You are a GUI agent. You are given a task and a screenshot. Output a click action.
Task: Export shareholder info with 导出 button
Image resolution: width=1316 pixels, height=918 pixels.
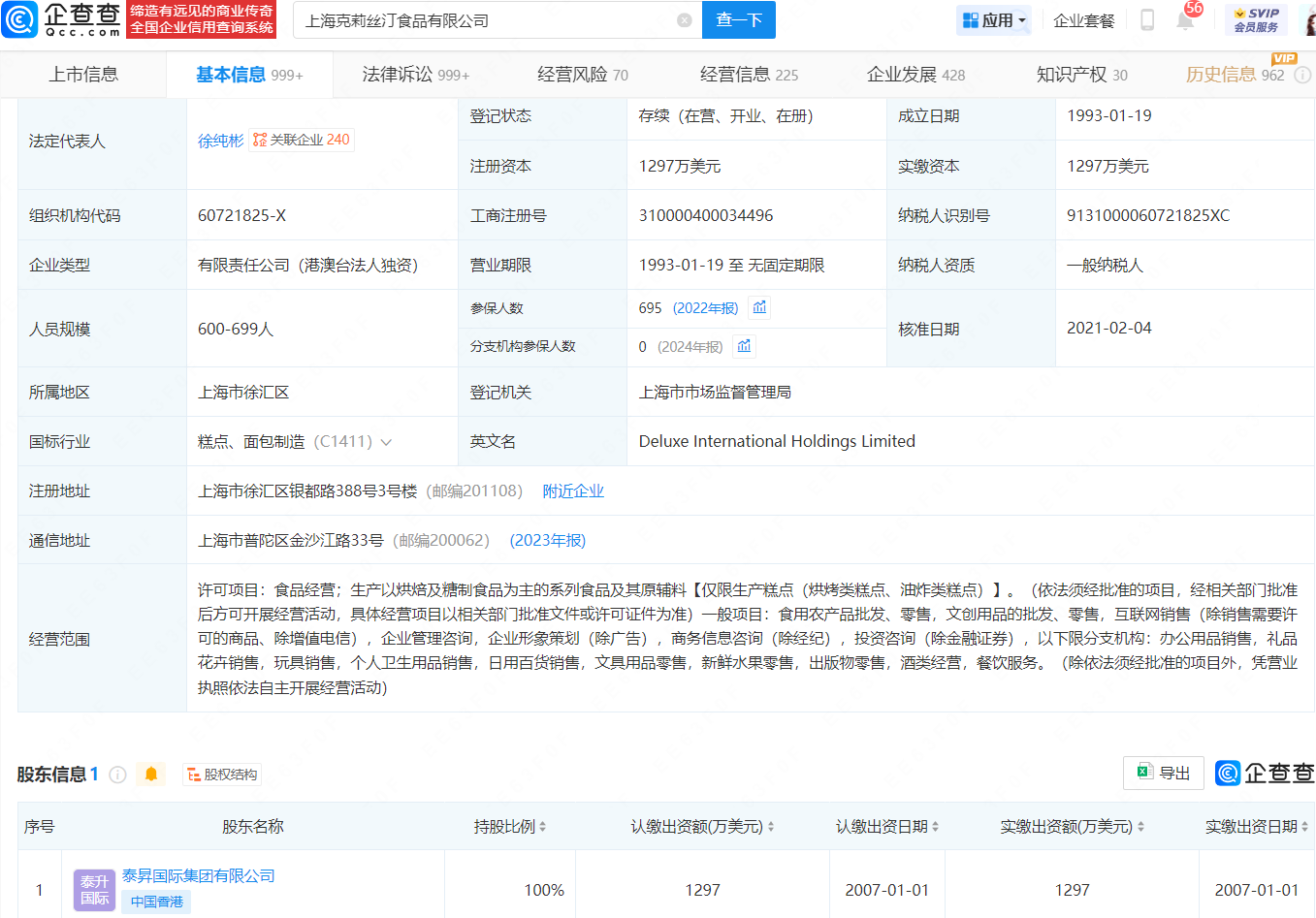[x=1164, y=773]
